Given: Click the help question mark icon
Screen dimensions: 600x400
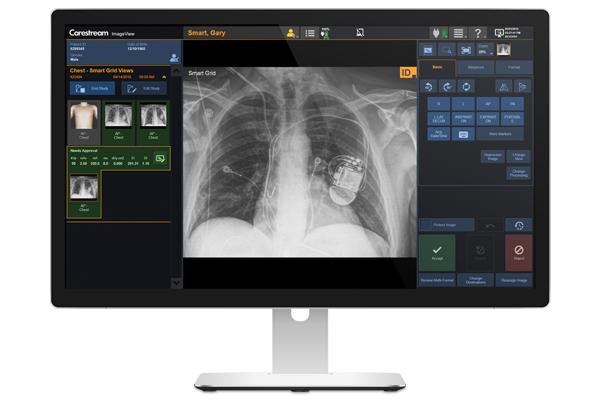Looking at the screenshot, I should pyautogui.click(x=479, y=33).
